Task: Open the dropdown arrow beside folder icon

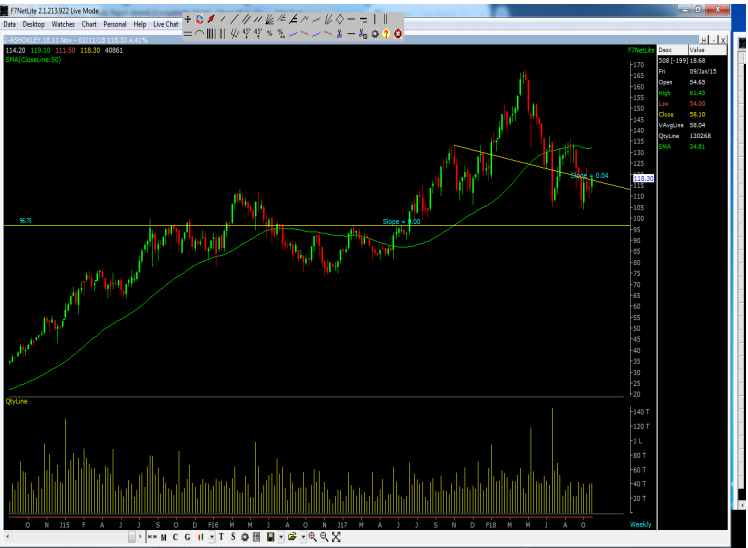Action: (303, 537)
